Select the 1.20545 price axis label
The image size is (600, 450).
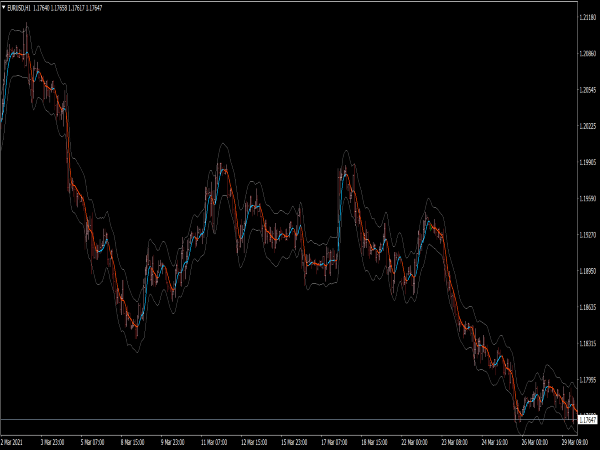pyautogui.click(x=588, y=90)
